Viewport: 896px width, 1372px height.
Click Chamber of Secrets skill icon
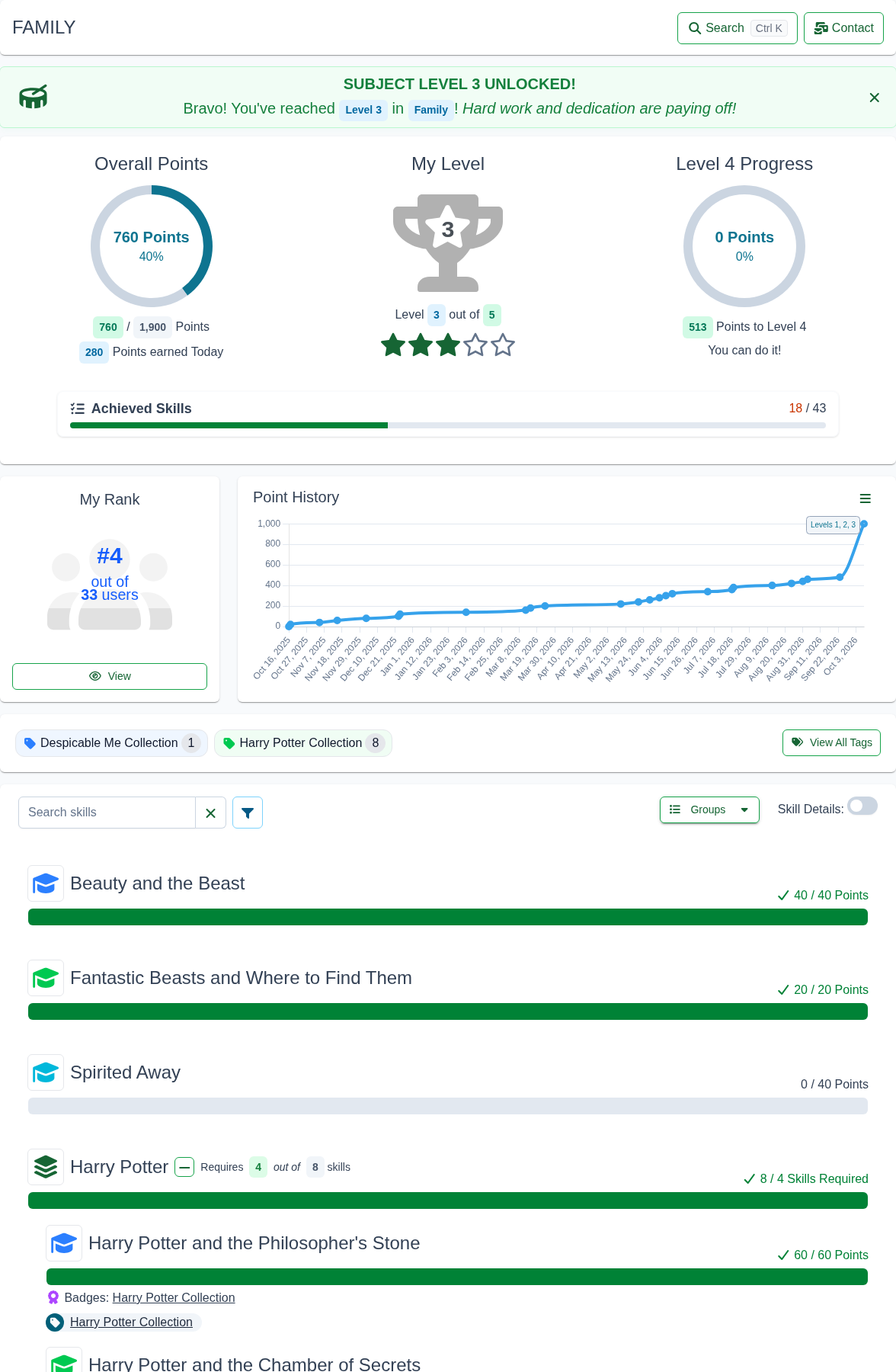(64, 1361)
